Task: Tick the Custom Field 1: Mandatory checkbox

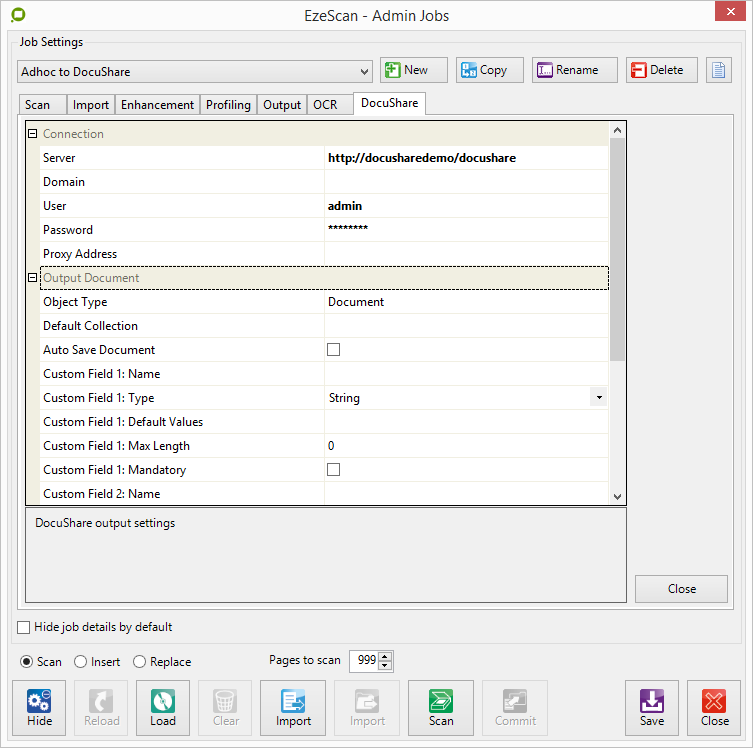Action: tap(334, 470)
